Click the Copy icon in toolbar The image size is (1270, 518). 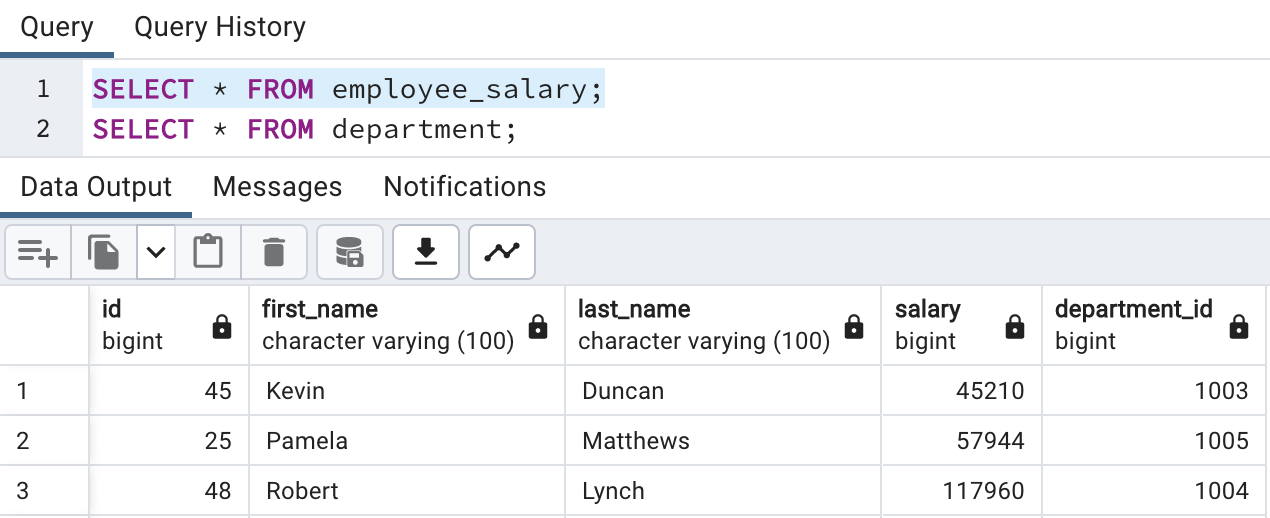click(x=103, y=252)
